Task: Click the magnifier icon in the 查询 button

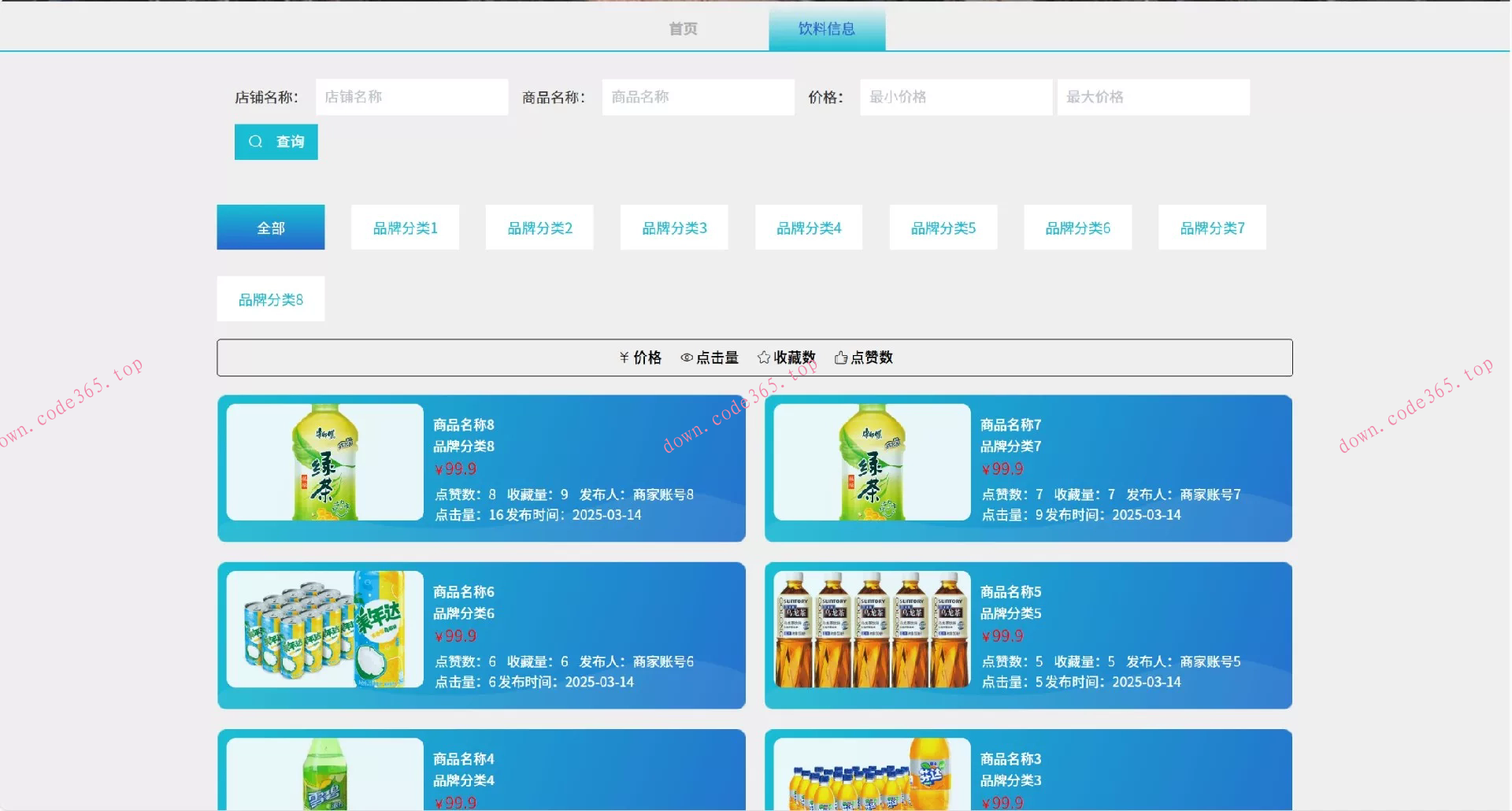Action: [255, 142]
